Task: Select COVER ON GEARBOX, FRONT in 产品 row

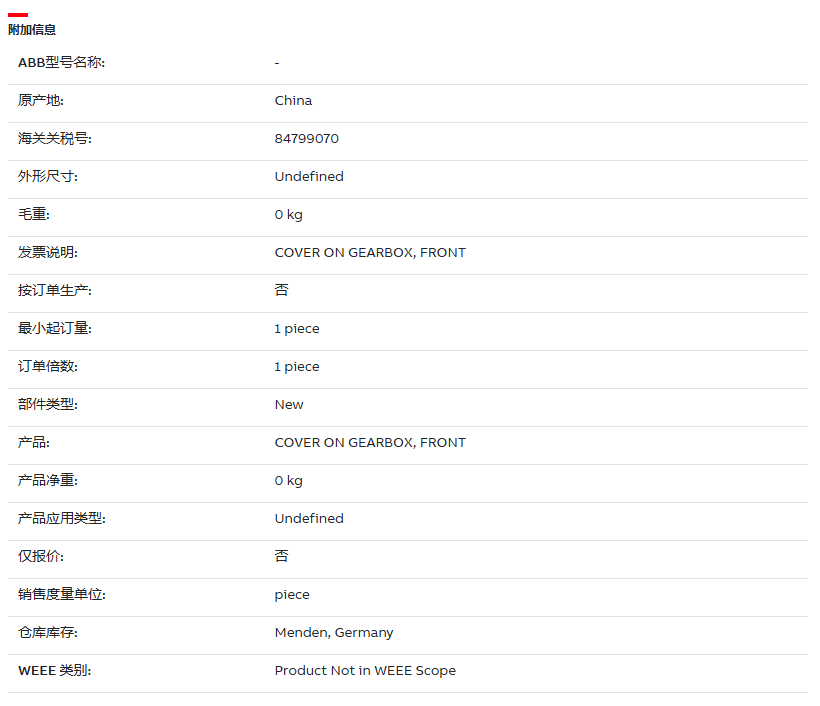Action: pos(370,443)
